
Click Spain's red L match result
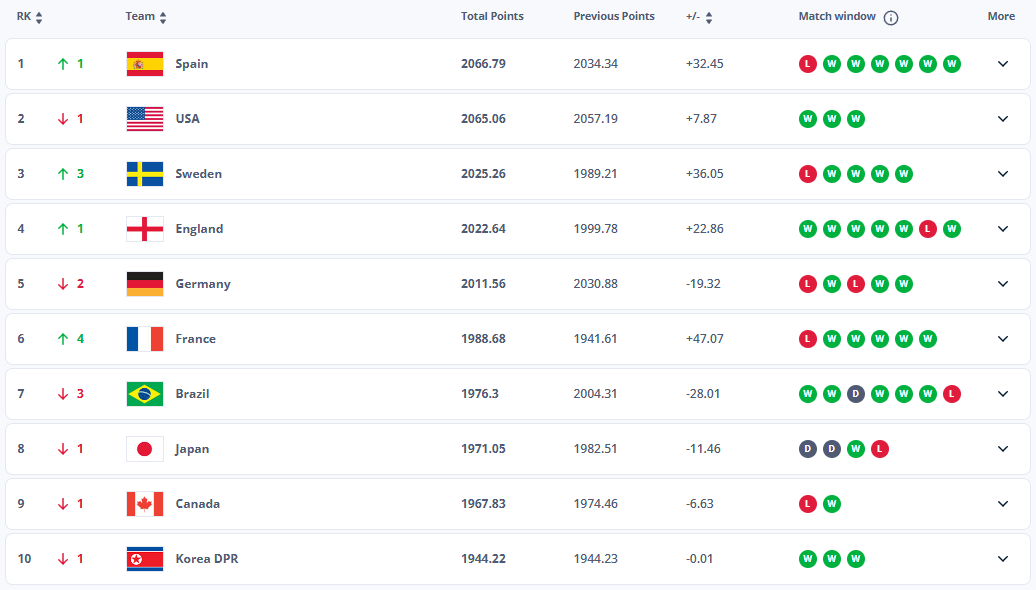[x=807, y=64]
